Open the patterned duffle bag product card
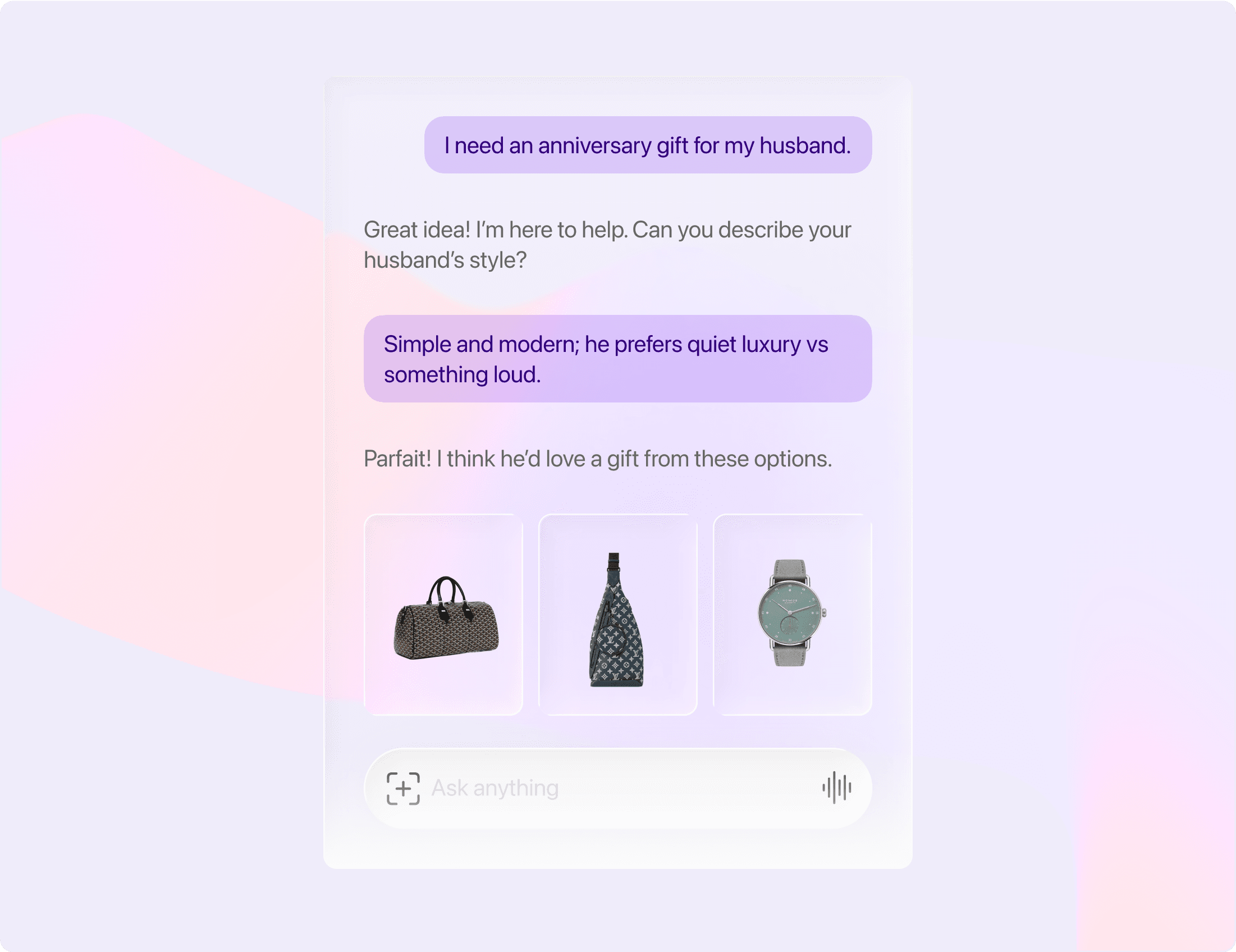The height and width of the screenshot is (952, 1236). (x=443, y=615)
